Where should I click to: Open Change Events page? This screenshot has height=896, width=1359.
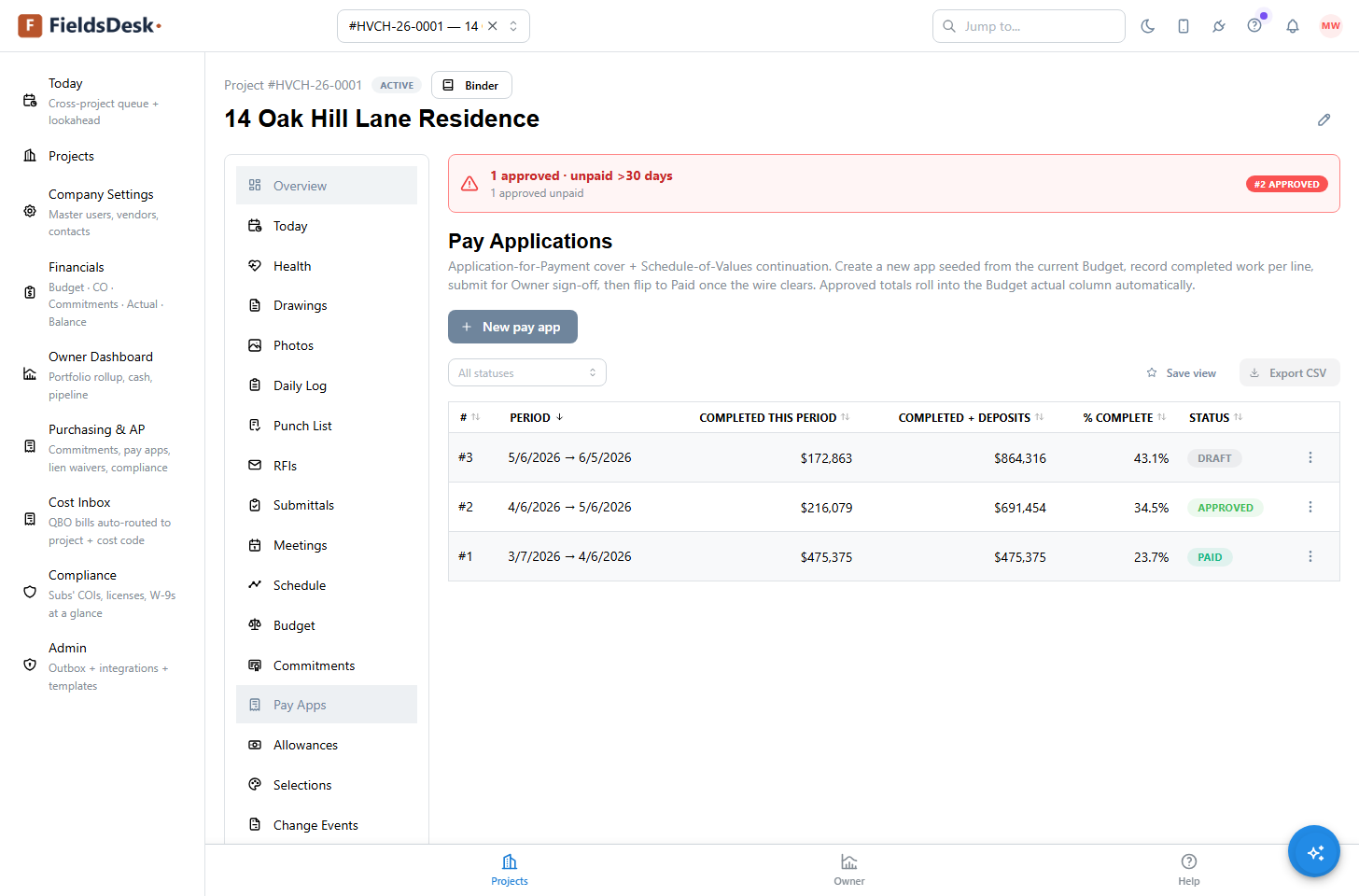pos(327,825)
